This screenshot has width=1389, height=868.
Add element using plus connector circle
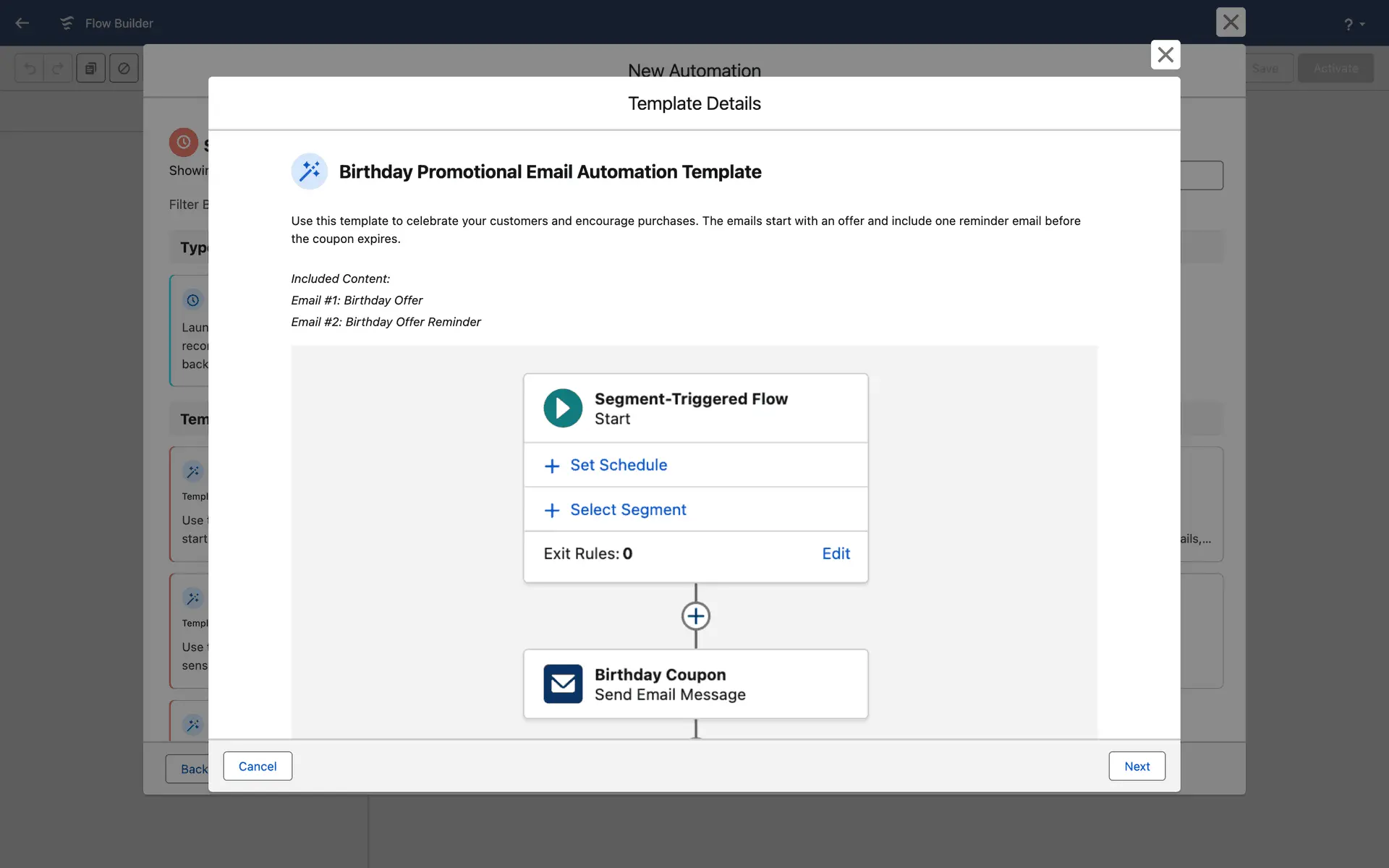point(695,616)
